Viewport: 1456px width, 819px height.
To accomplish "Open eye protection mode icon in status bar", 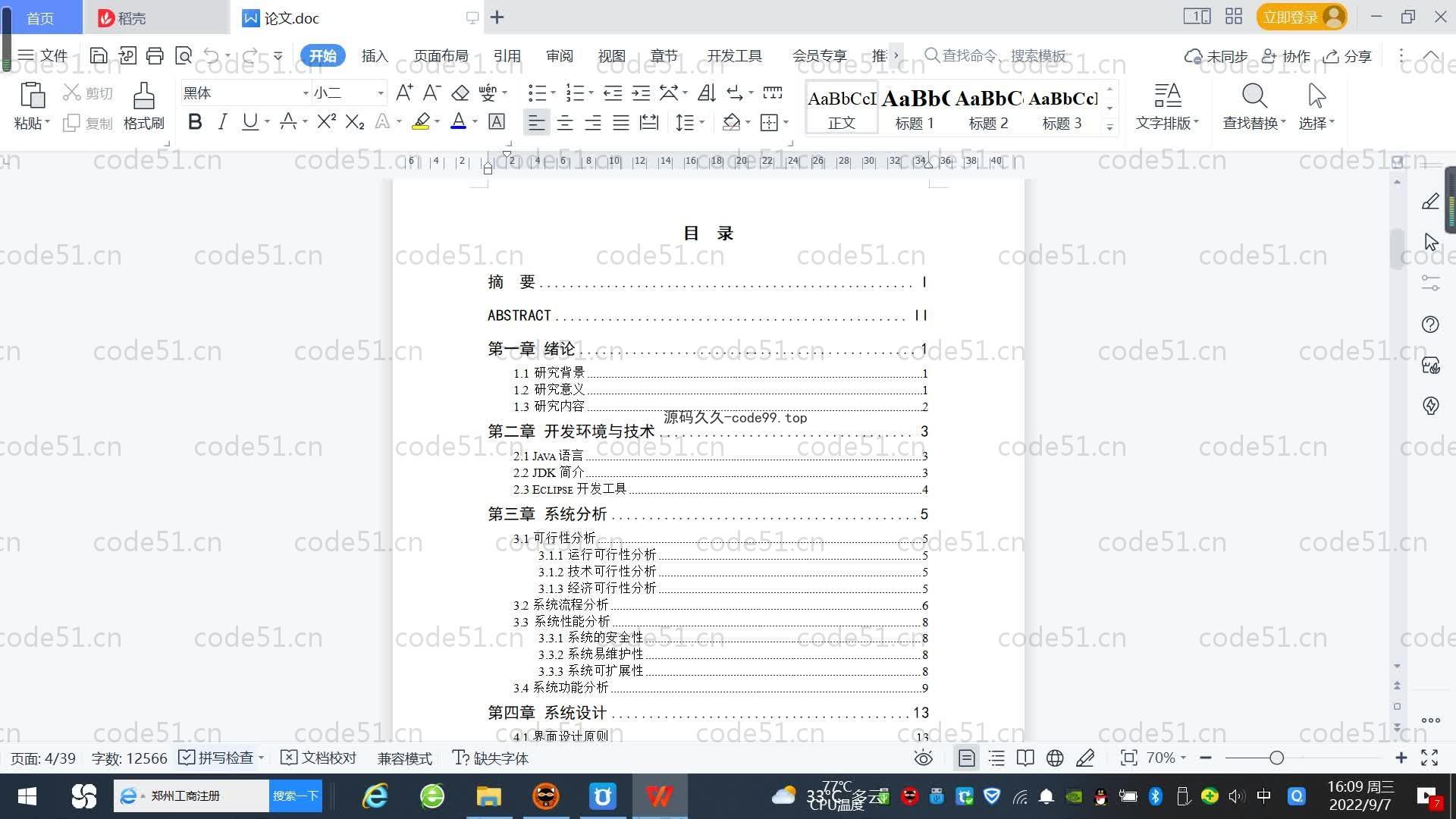I will [x=923, y=758].
